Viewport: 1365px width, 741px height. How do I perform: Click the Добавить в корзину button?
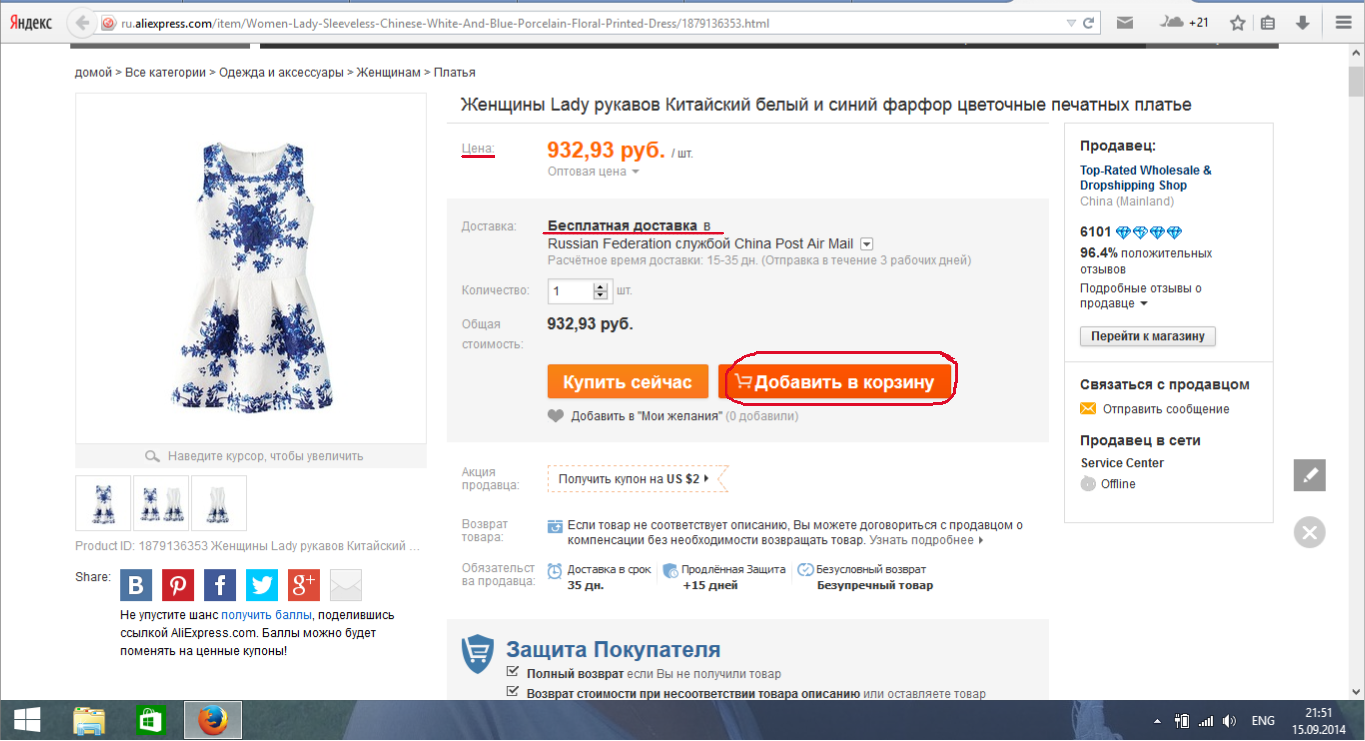click(x=842, y=382)
